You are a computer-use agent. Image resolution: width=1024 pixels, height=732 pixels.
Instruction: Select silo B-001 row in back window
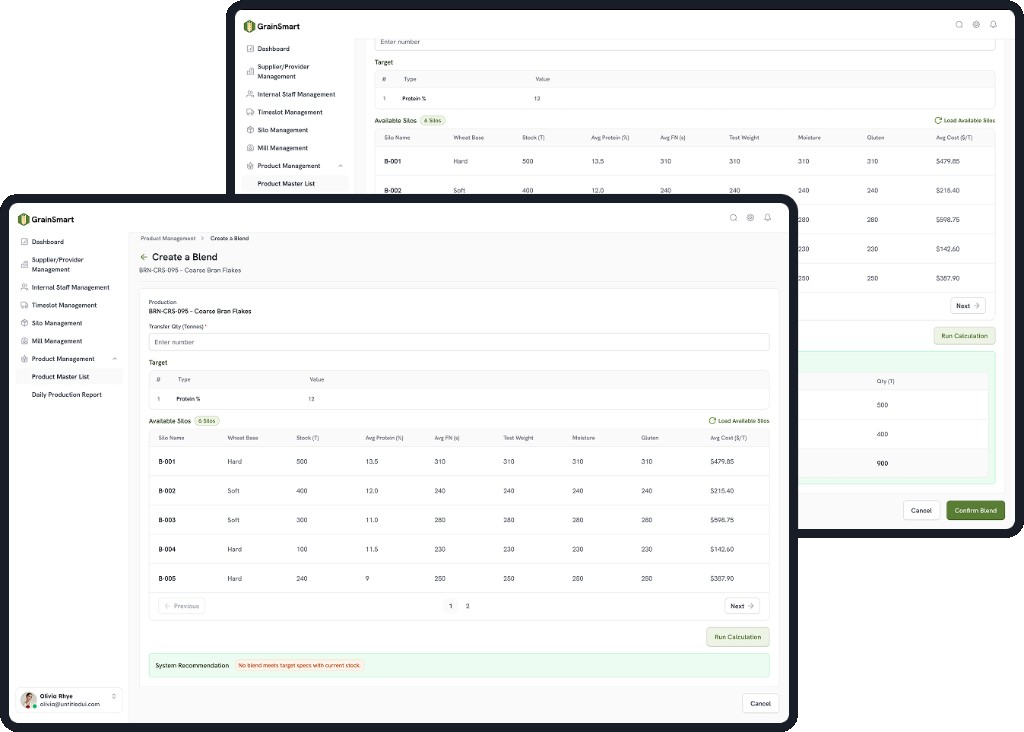(685, 161)
